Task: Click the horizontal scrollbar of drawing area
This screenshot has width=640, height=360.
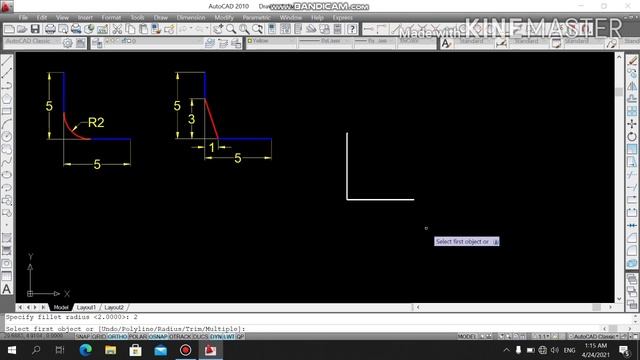Action: 514,307
